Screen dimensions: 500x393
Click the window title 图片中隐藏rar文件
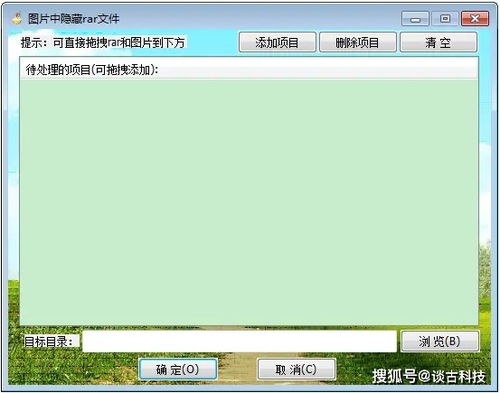coord(74,18)
